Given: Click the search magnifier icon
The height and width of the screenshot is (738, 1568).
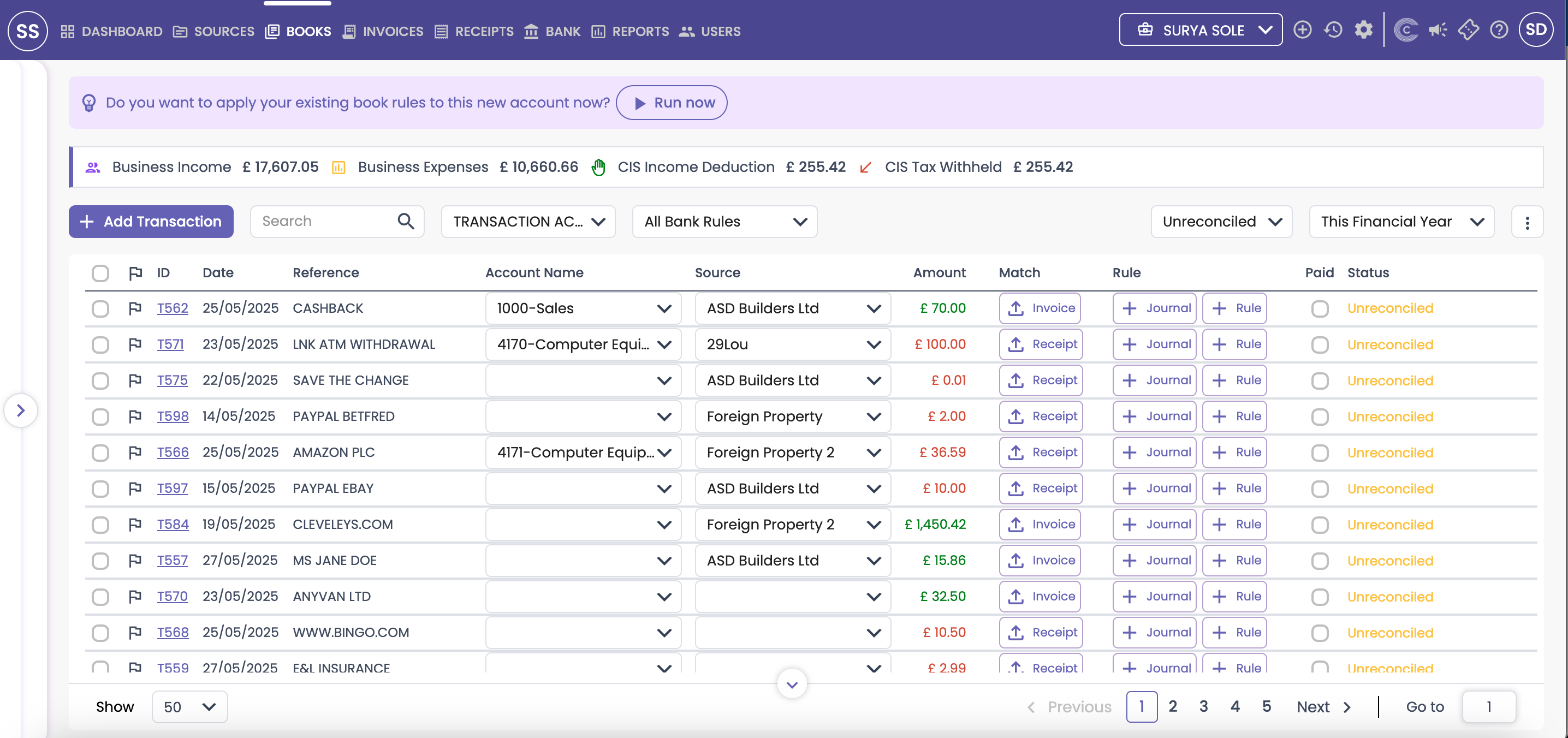Looking at the screenshot, I should 406,222.
